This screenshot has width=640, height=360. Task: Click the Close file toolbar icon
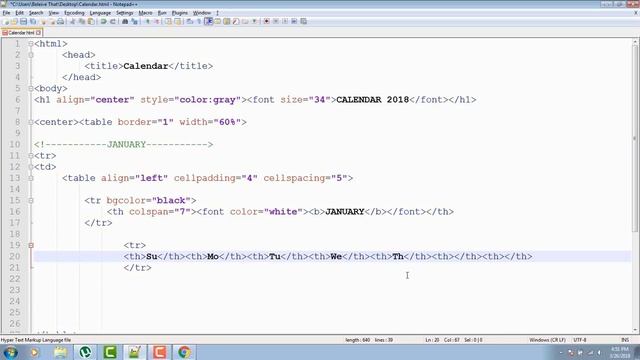tap(43, 21)
